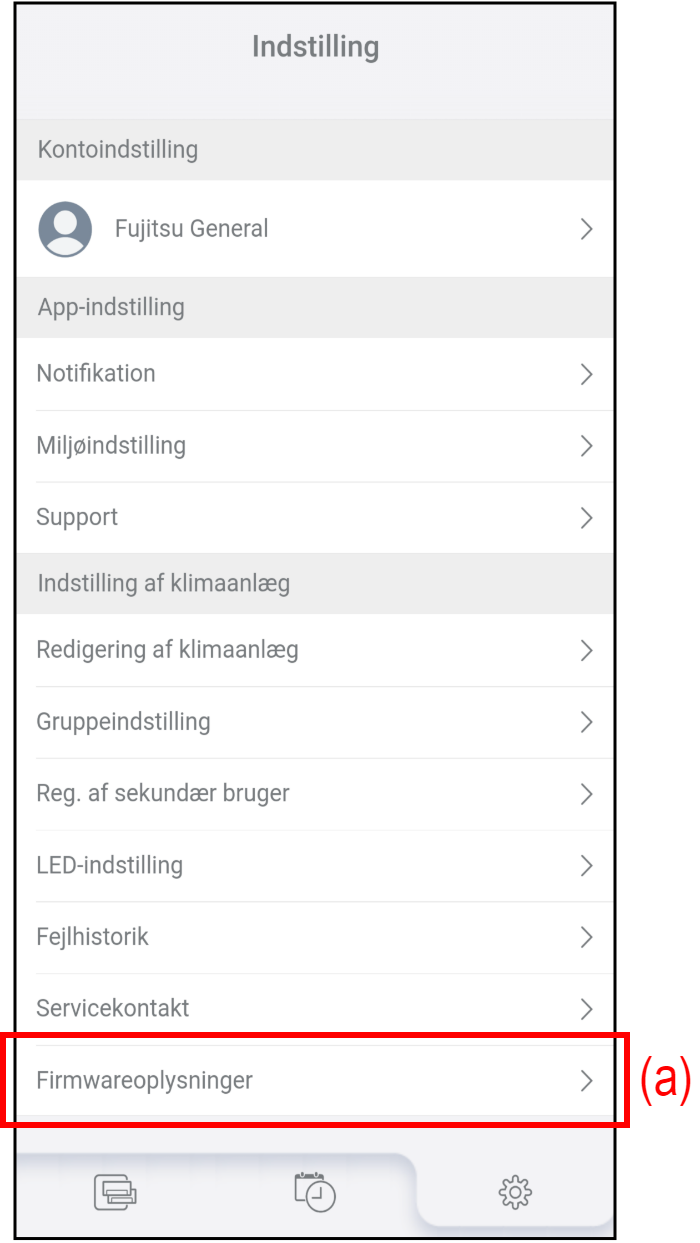Open Firmwareoplysninger firmware information
Image resolution: width=700 pixels, height=1243 pixels.
click(315, 1080)
